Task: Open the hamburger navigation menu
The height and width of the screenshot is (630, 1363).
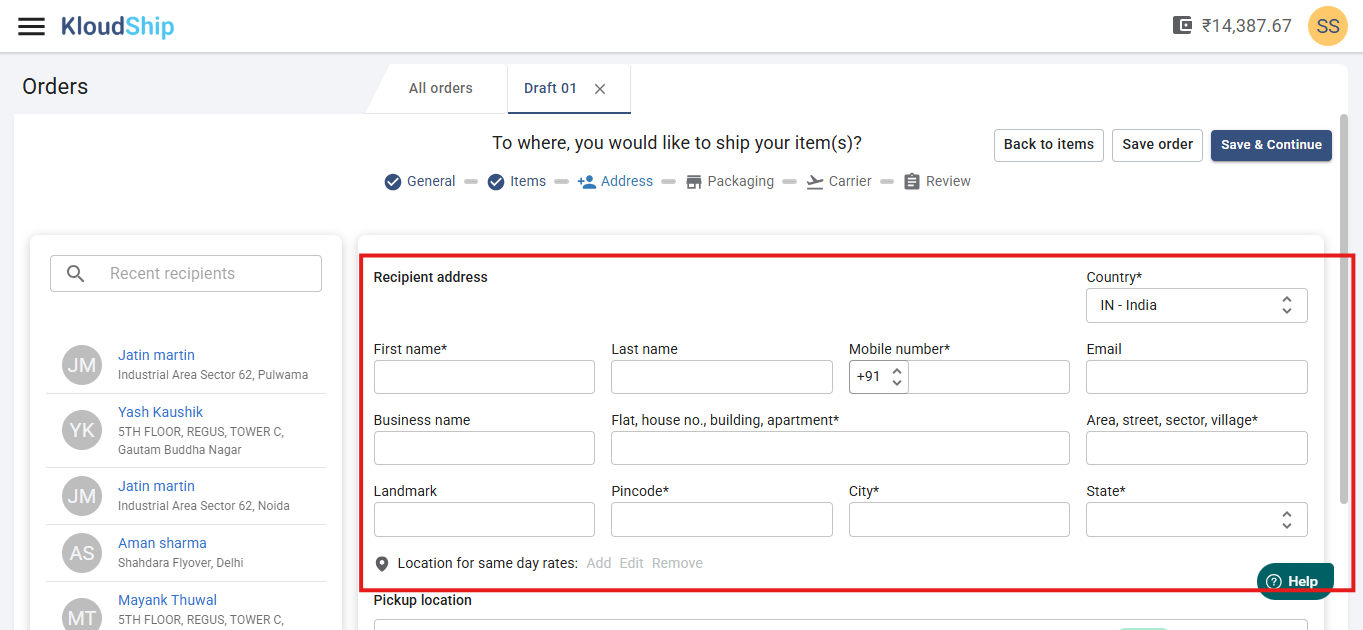Action: click(x=32, y=26)
